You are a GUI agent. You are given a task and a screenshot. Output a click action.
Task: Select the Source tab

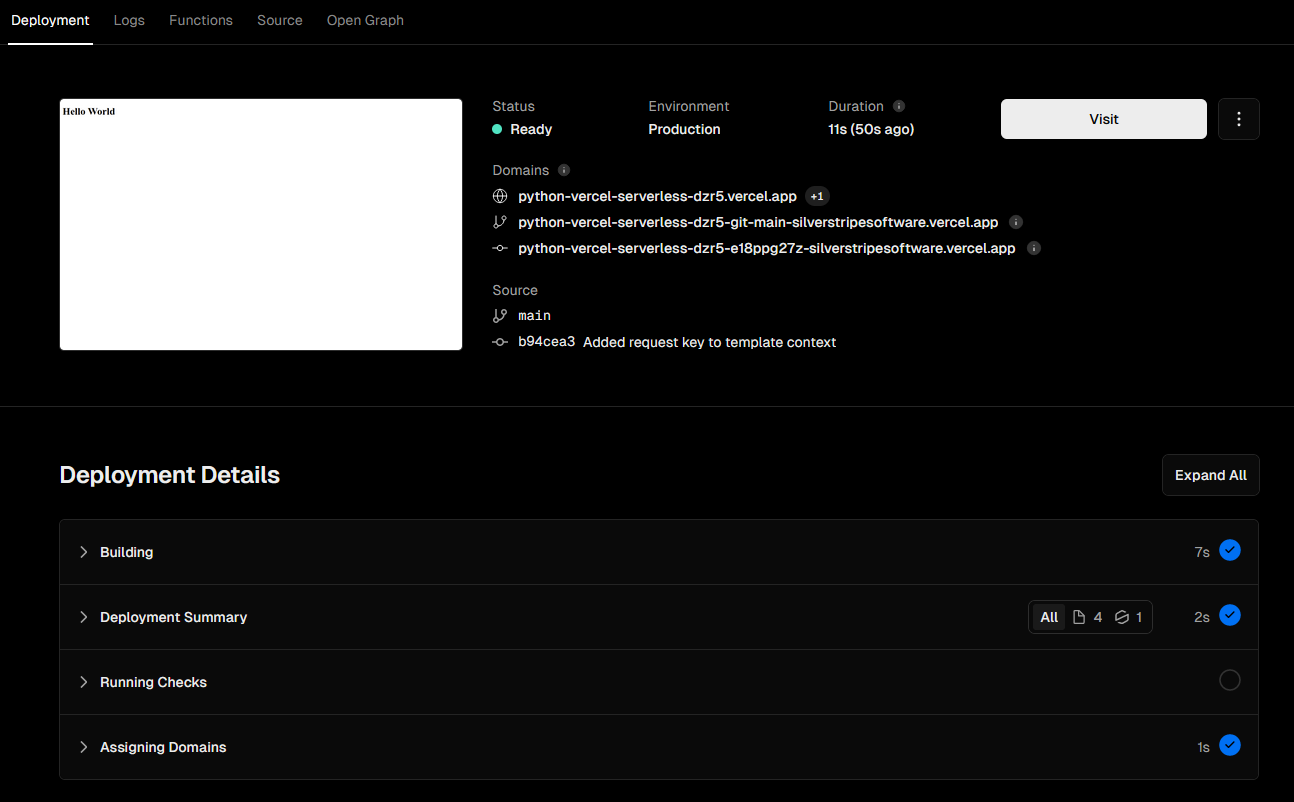coord(280,20)
